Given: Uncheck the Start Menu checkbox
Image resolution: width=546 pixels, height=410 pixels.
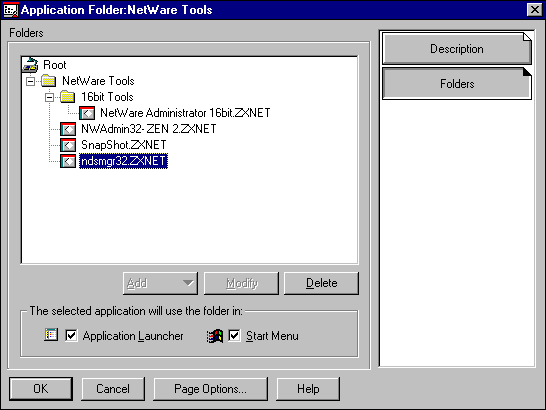Looking at the screenshot, I should [234, 336].
